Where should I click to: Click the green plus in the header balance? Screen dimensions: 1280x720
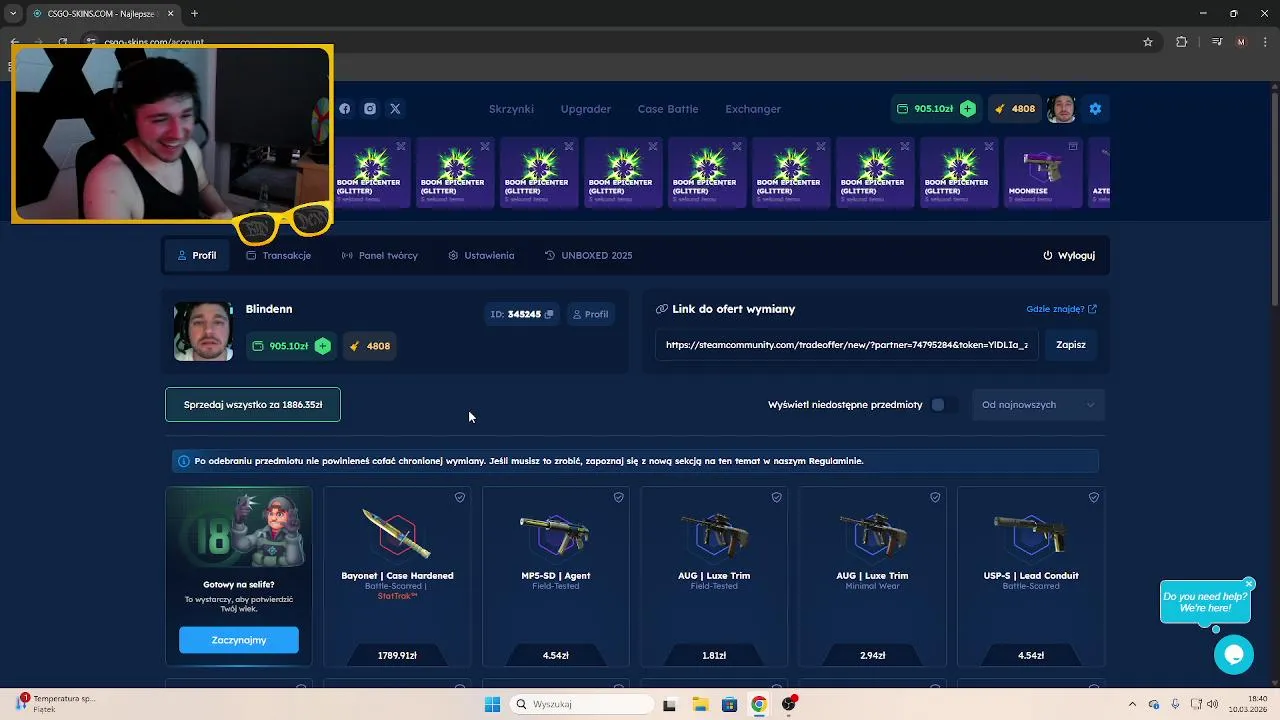click(967, 109)
